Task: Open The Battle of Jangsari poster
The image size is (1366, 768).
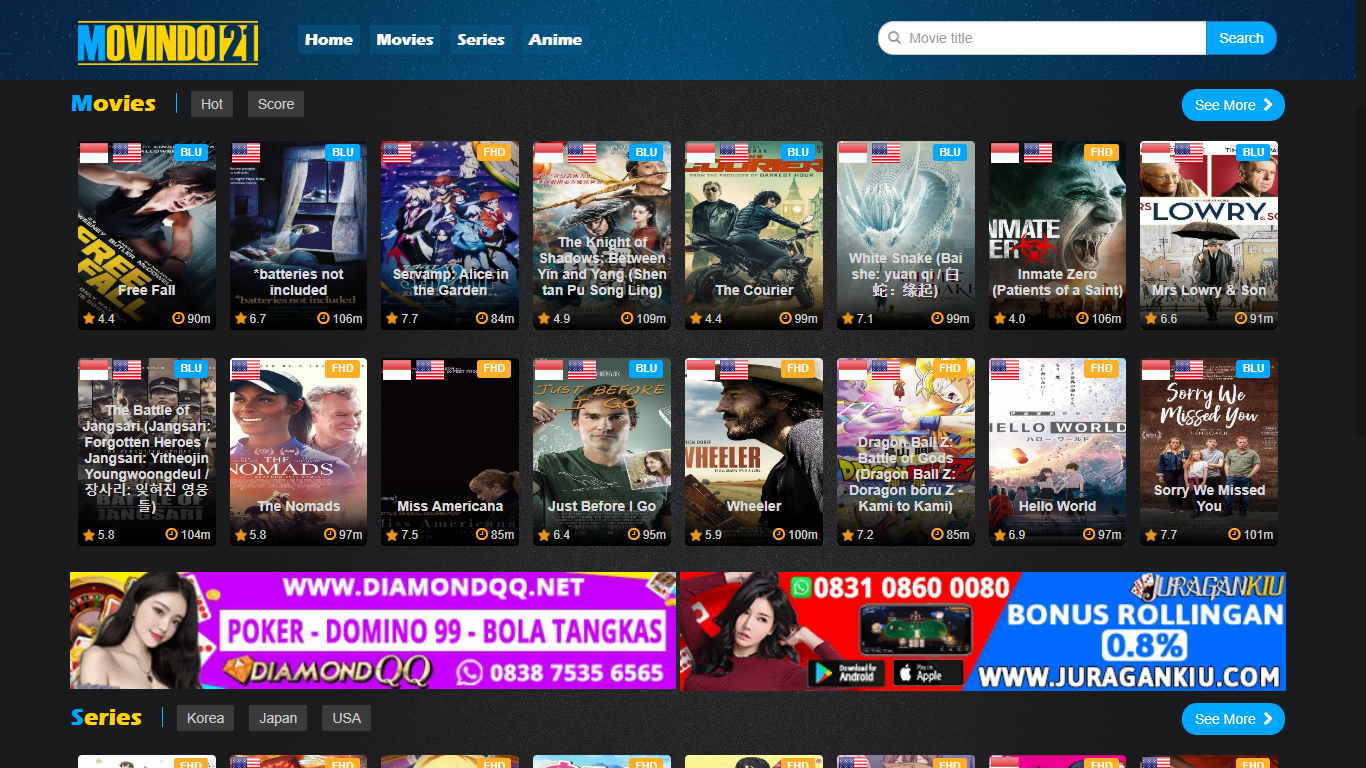Action: (147, 452)
